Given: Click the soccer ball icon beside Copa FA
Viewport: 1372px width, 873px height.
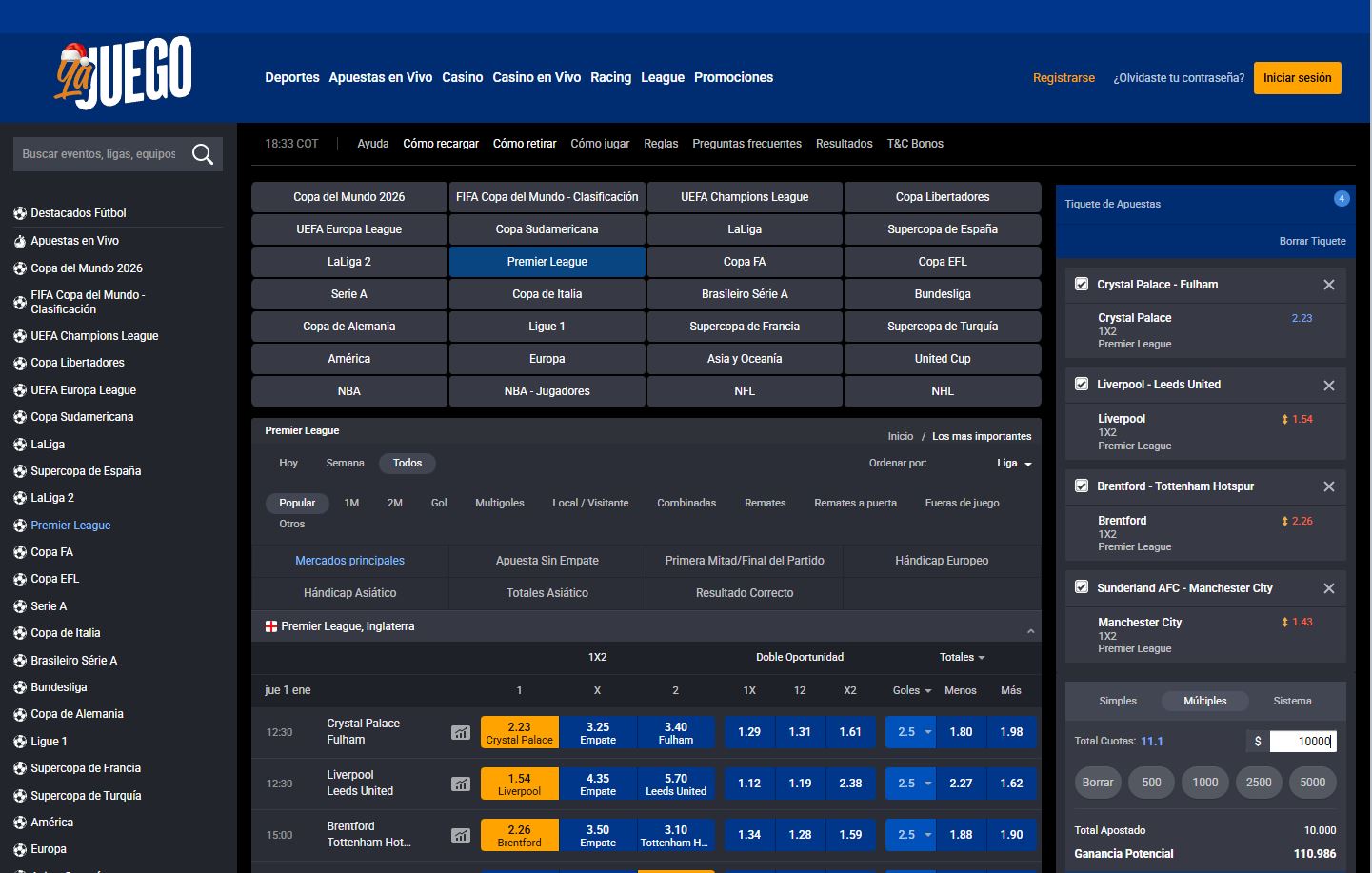Looking at the screenshot, I should (x=19, y=552).
